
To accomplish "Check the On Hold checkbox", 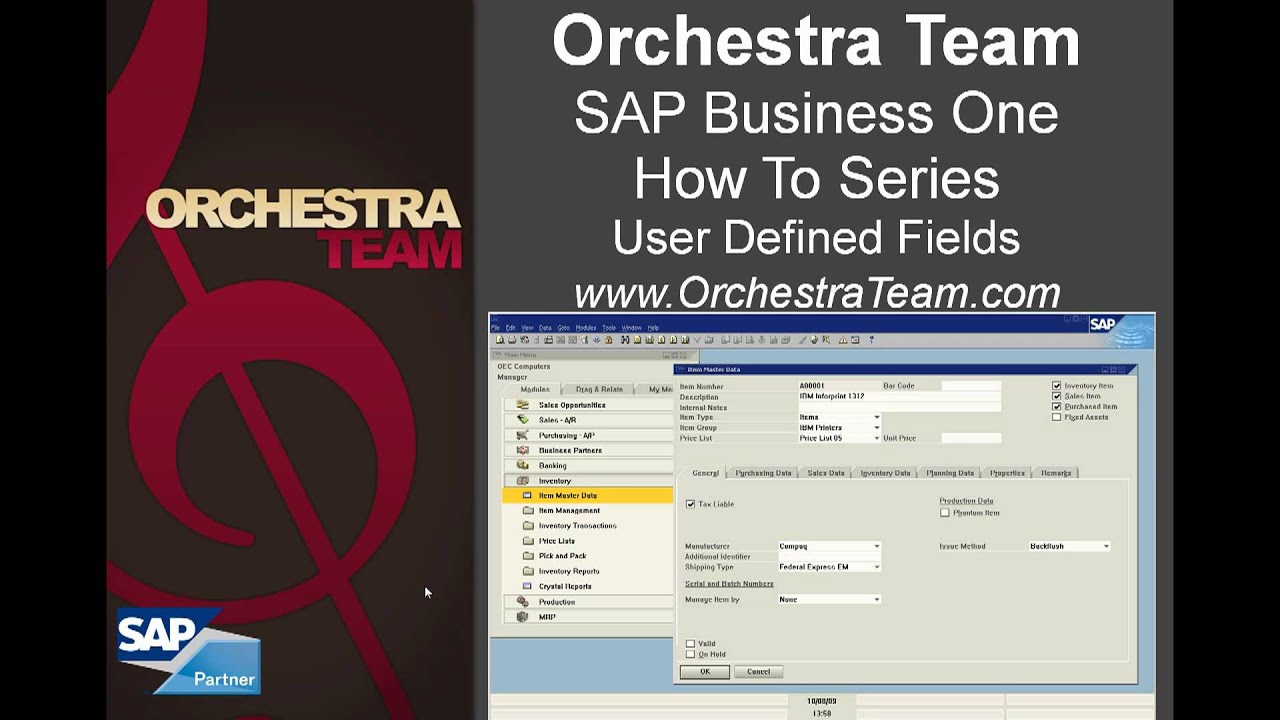I will [690, 654].
